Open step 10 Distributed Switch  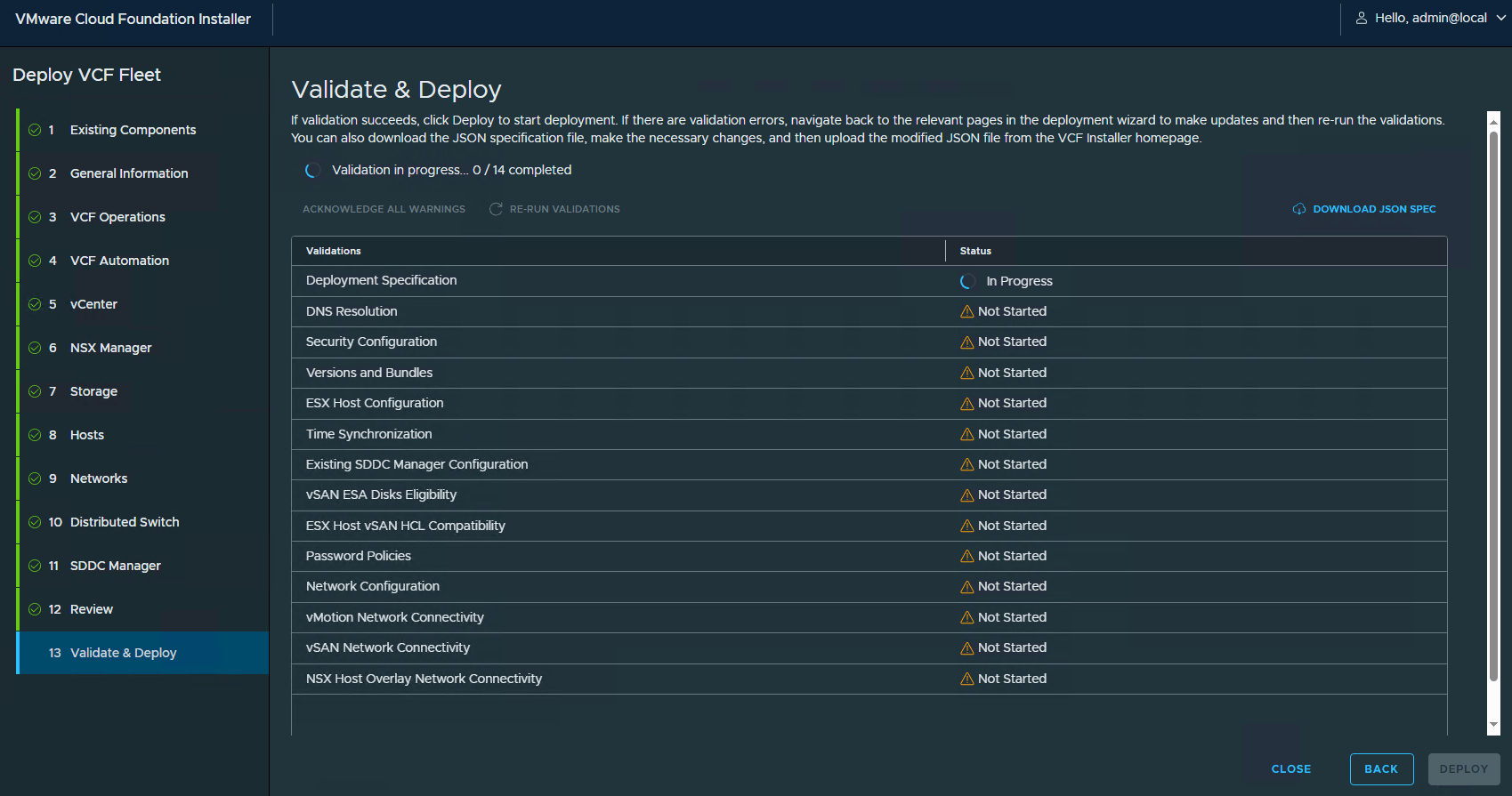(x=142, y=522)
